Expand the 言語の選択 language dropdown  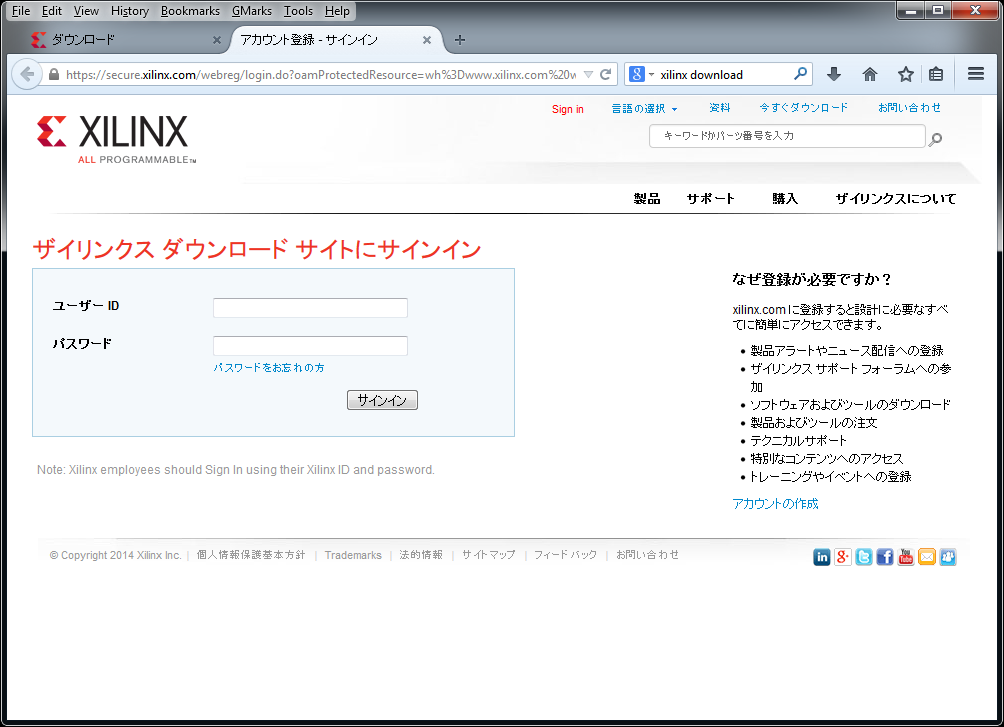644,108
